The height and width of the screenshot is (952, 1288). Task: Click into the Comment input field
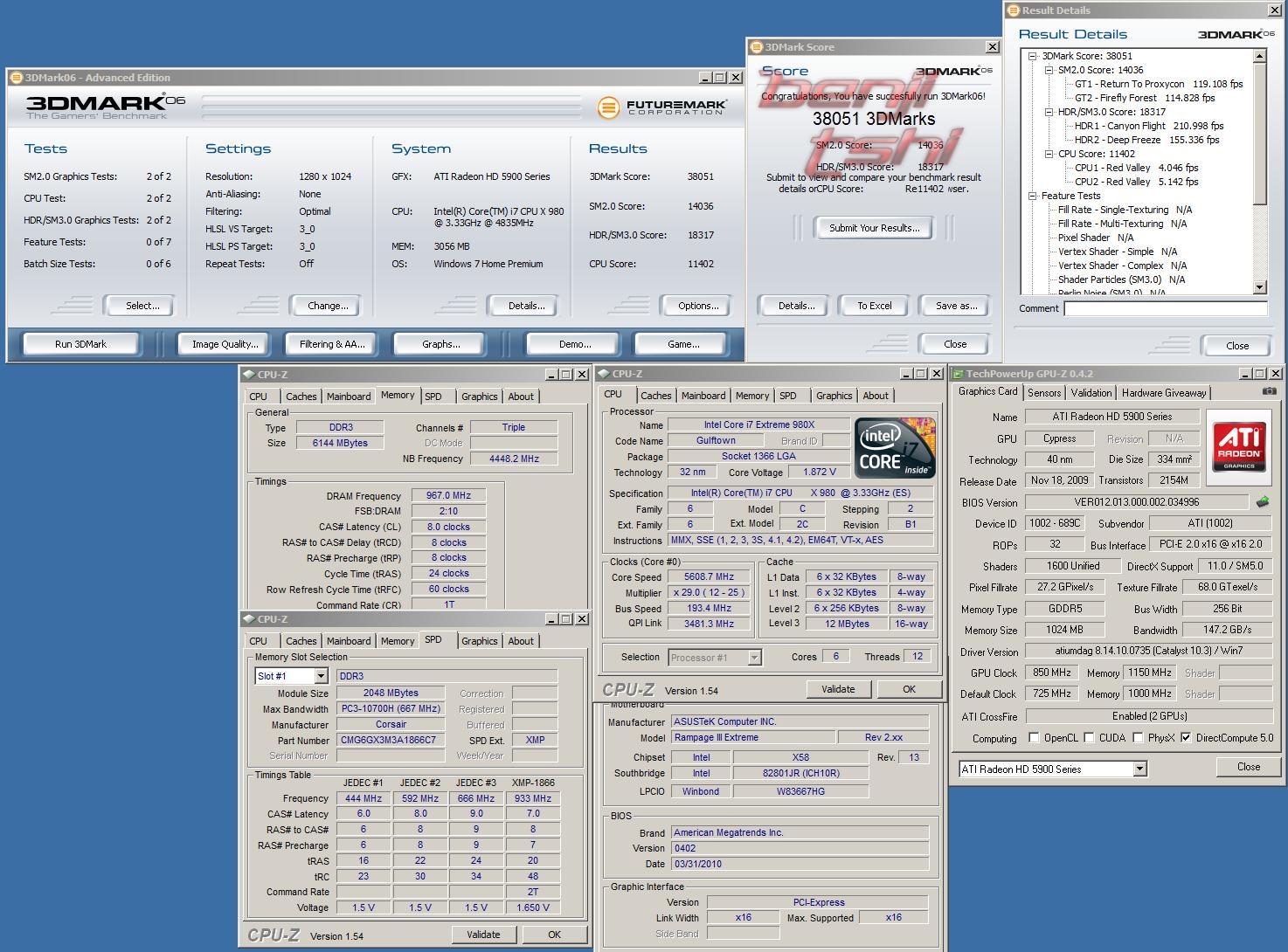click(x=1166, y=308)
